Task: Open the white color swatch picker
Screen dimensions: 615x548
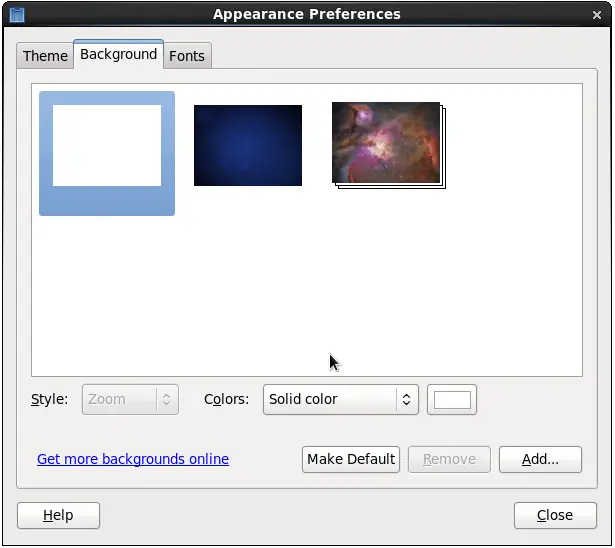Action: tap(452, 399)
